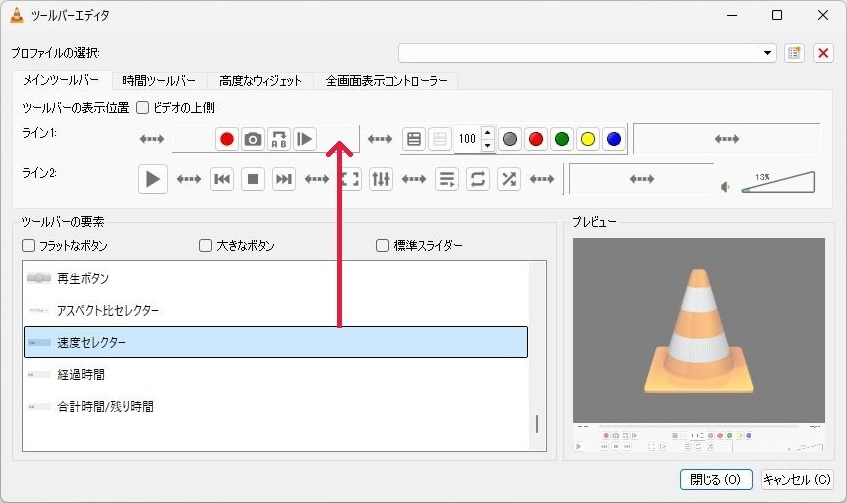Image resolution: width=847 pixels, height=503 pixels.
Task: Click the frame-by-frame icon
Action: (x=305, y=139)
